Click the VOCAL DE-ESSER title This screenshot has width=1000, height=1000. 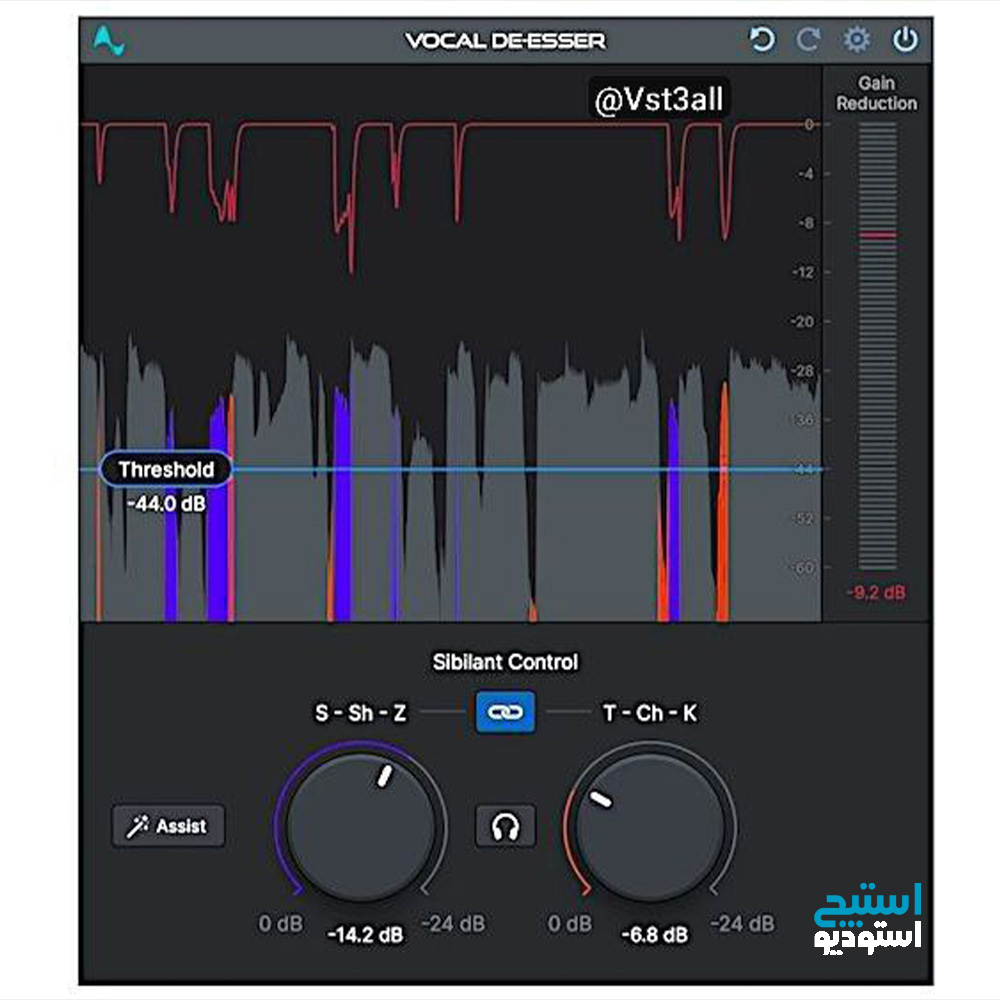[505, 41]
